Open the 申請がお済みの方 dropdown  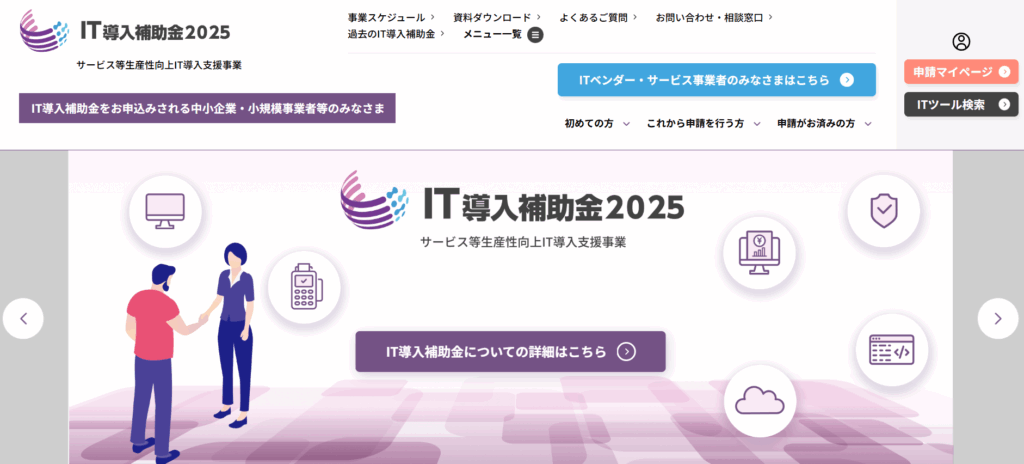[x=824, y=123]
